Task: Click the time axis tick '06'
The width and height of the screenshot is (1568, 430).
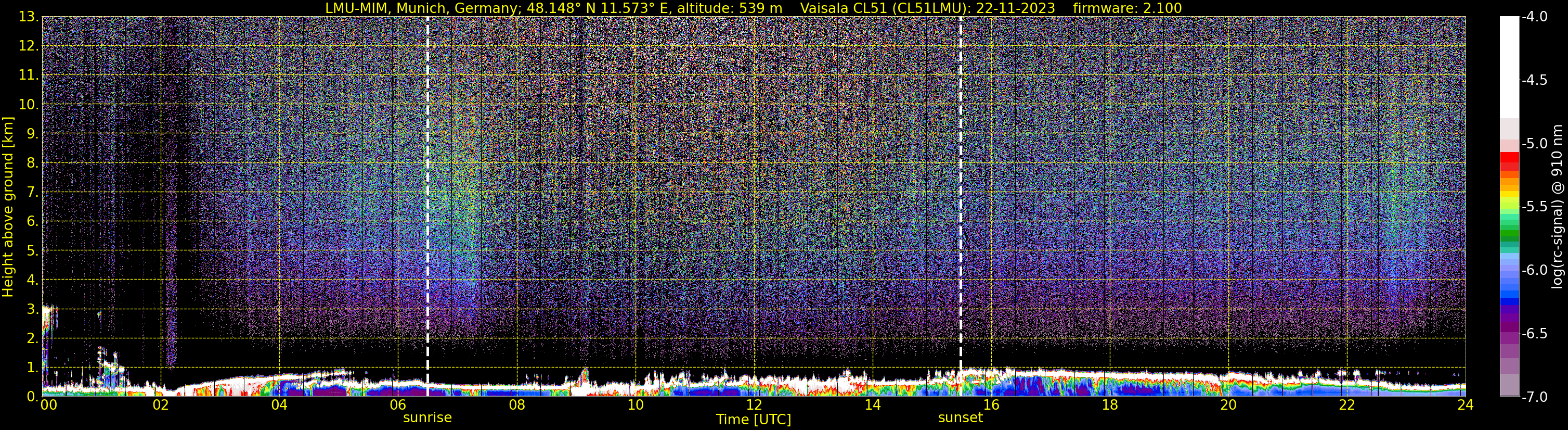Action: coord(398,405)
